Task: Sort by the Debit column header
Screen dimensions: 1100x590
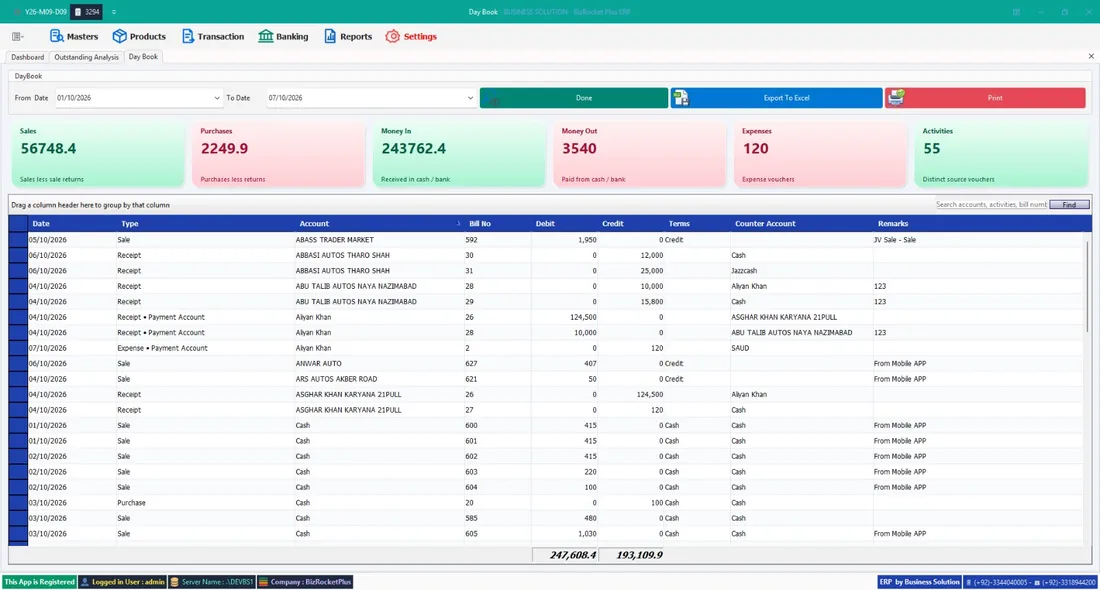Action: [x=565, y=224]
